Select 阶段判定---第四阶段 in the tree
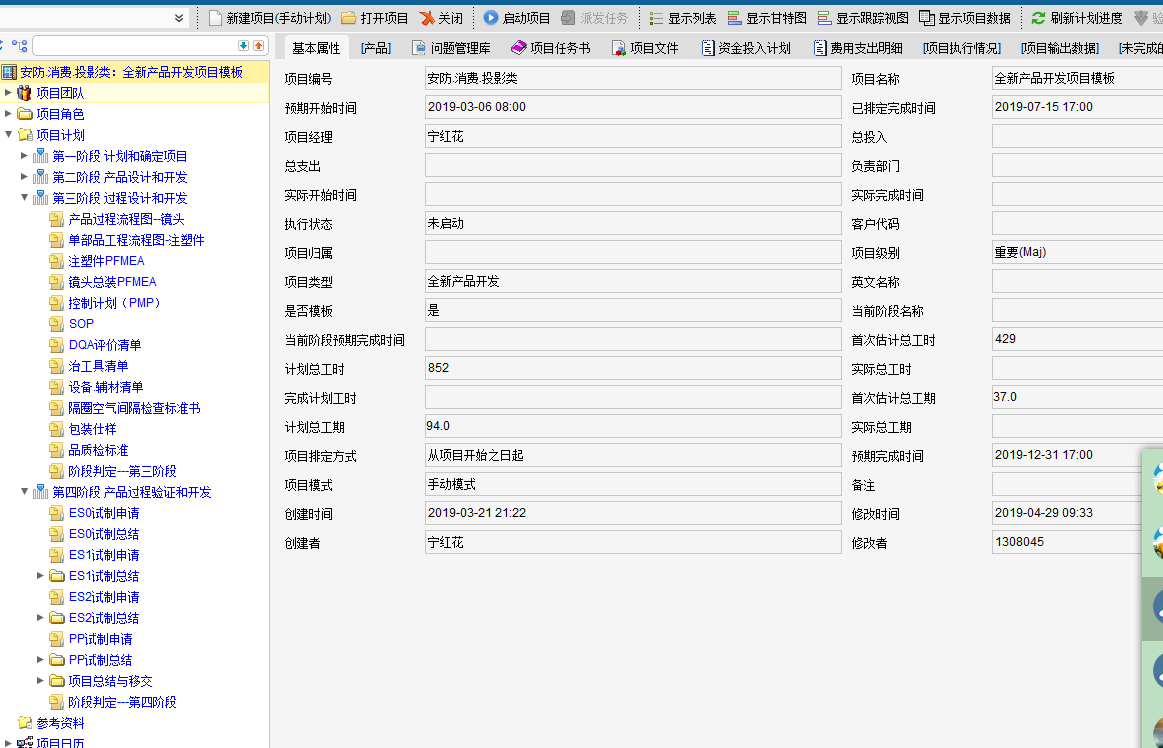The image size is (1163, 748). click(x=122, y=702)
